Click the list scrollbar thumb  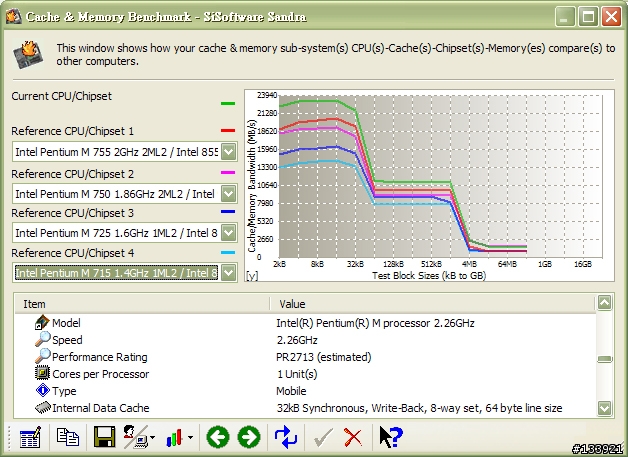[604, 359]
